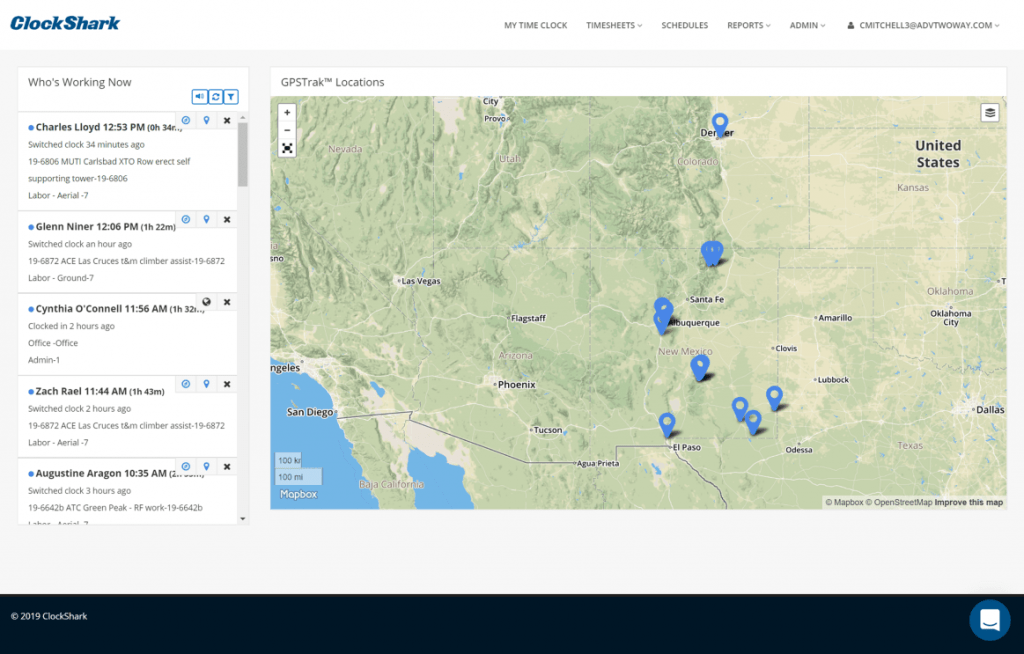This screenshot has height=654, width=1024.
Task: Remove Augustine Aragon's entry using the X
Action: pos(227,466)
